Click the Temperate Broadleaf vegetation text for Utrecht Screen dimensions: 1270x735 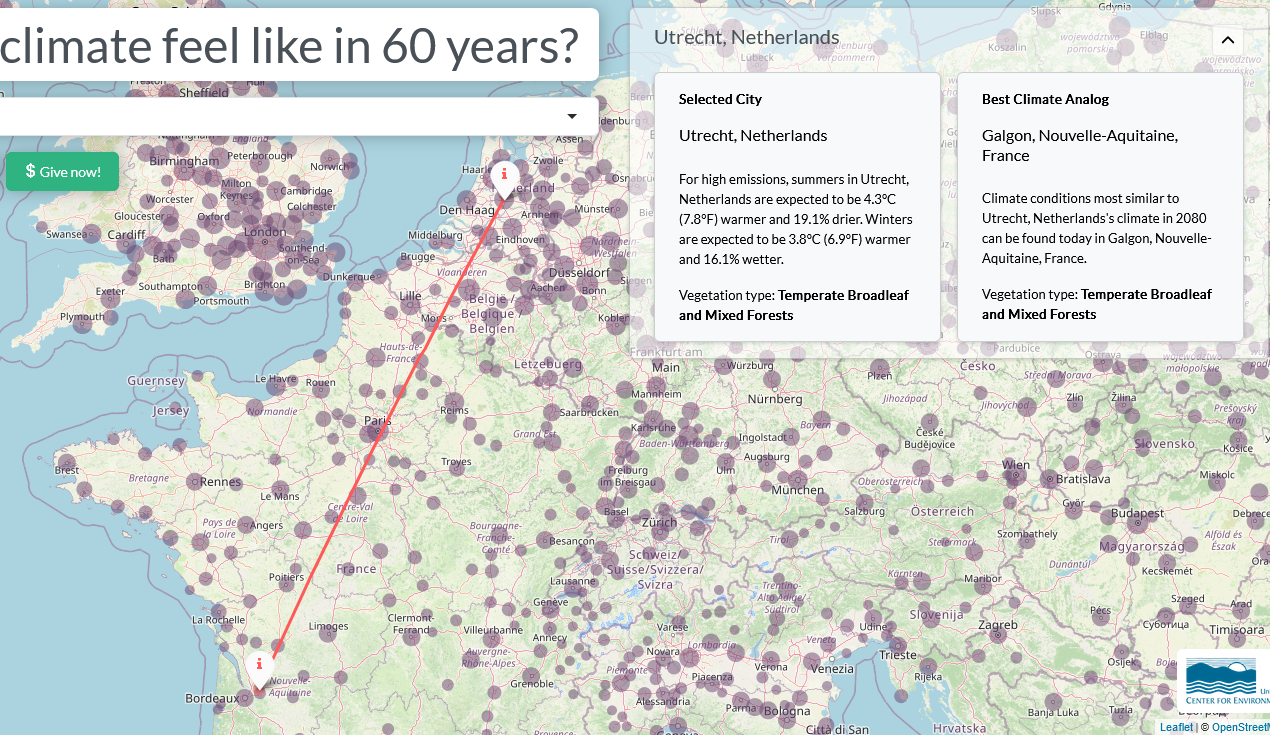coord(794,305)
